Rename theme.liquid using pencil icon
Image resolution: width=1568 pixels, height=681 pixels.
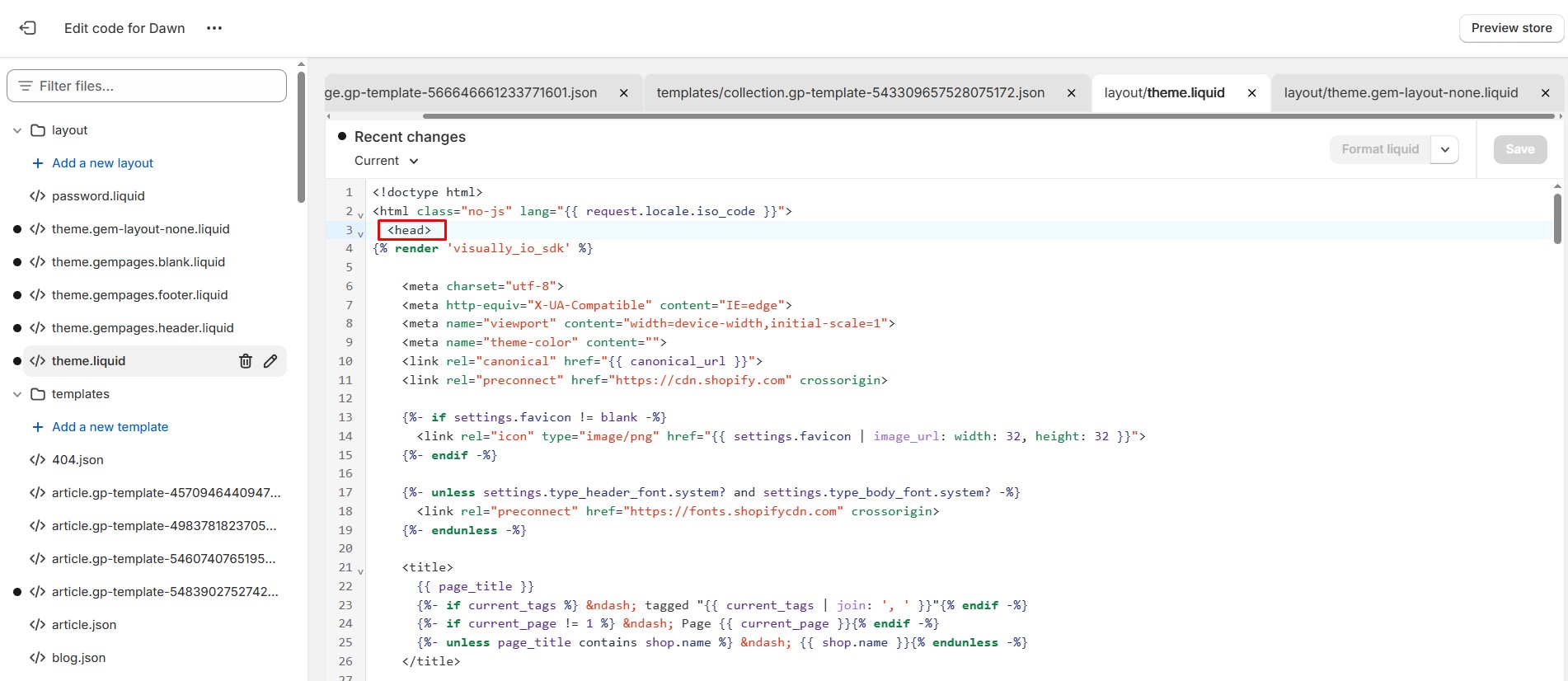(270, 361)
